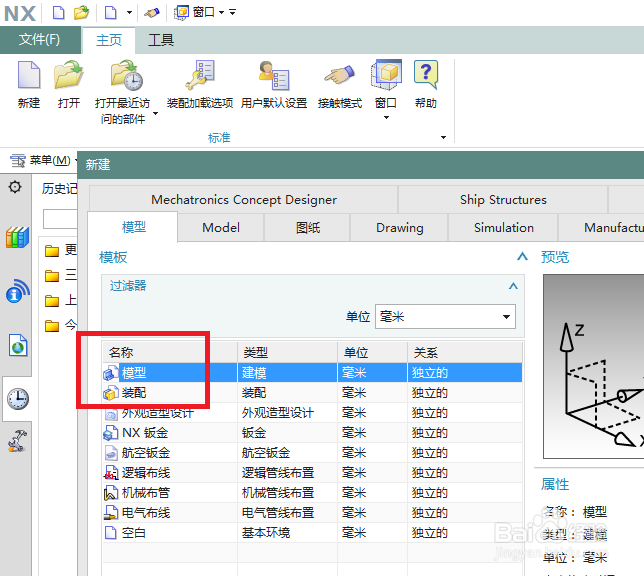Click the 逻辑布线 template icon
Screen dimensions: 644x576
(x=110, y=473)
